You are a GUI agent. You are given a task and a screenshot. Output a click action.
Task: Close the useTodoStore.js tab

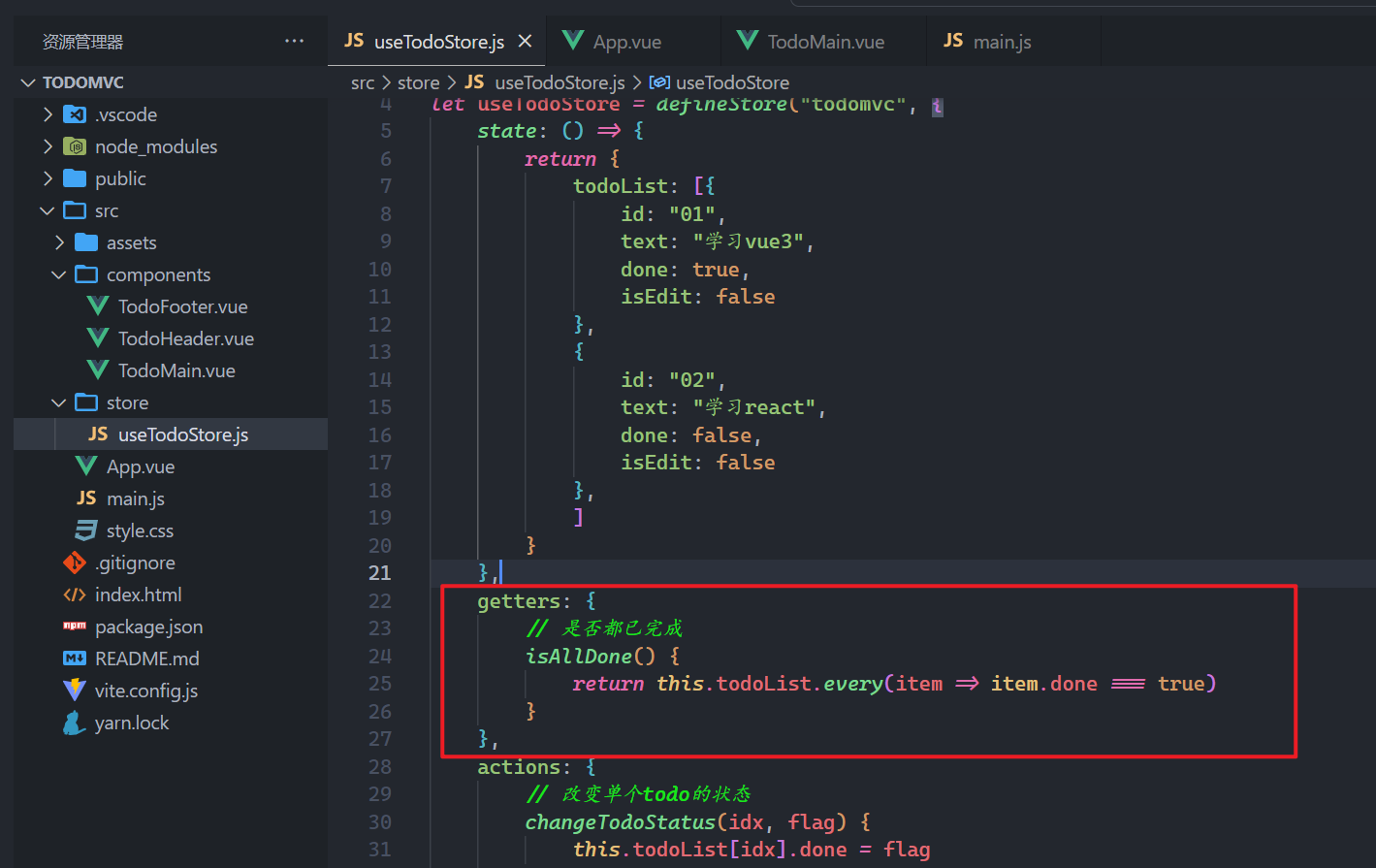[525, 41]
